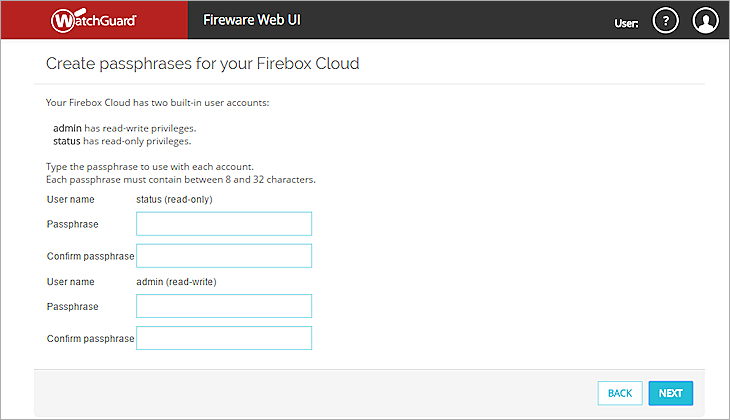
Task: Click the Passphrase label under status user
Action: click(72, 224)
